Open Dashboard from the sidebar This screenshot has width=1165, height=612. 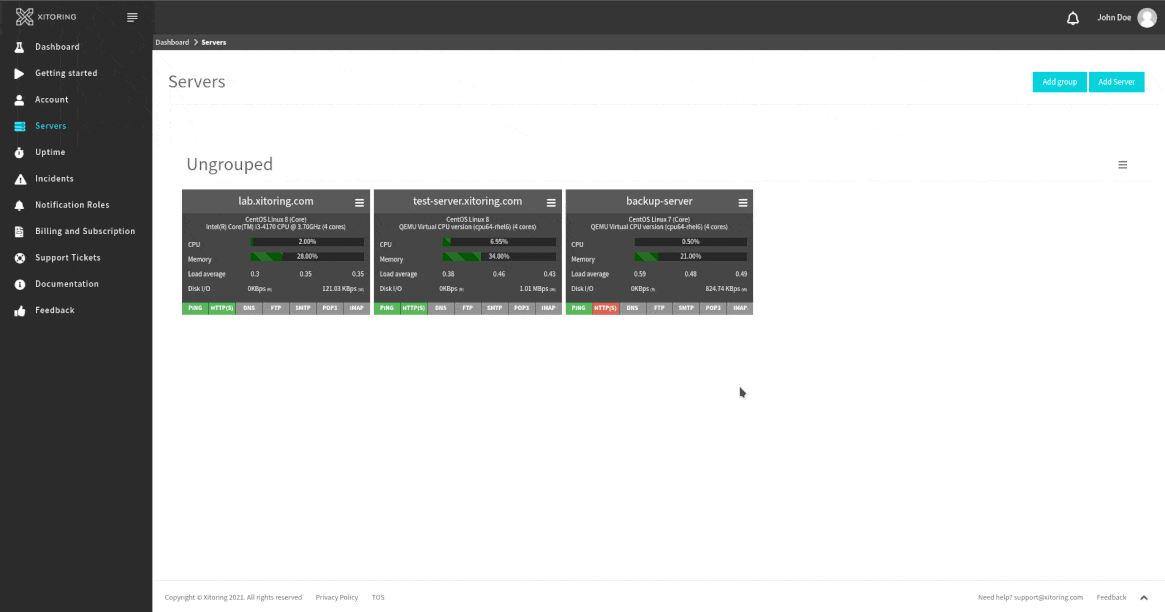point(57,47)
